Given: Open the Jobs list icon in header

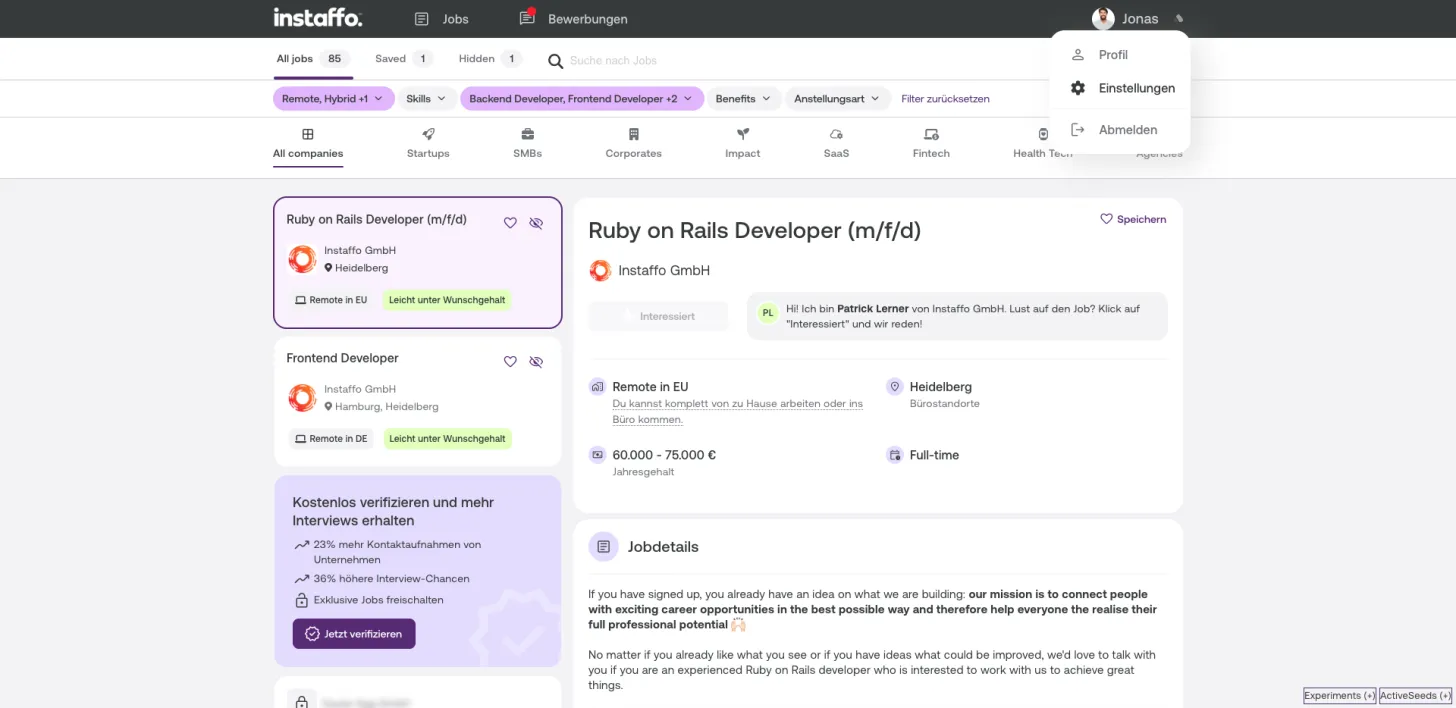Looking at the screenshot, I should point(422,19).
